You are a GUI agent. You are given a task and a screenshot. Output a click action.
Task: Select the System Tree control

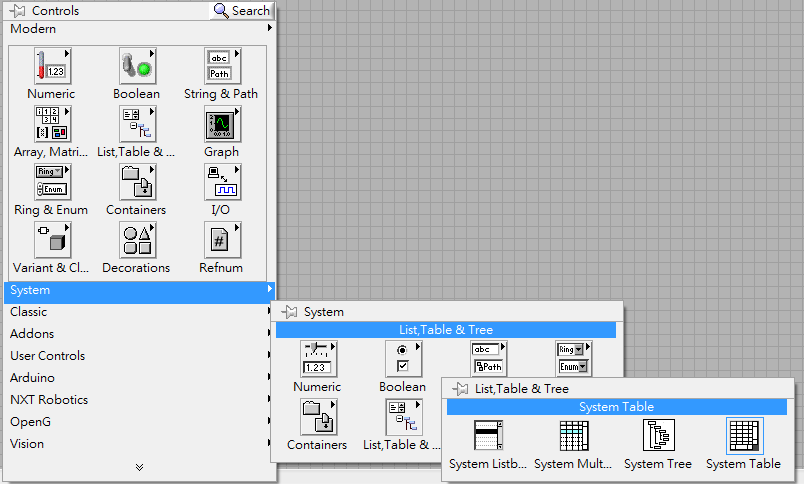click(x=658, y=436)
